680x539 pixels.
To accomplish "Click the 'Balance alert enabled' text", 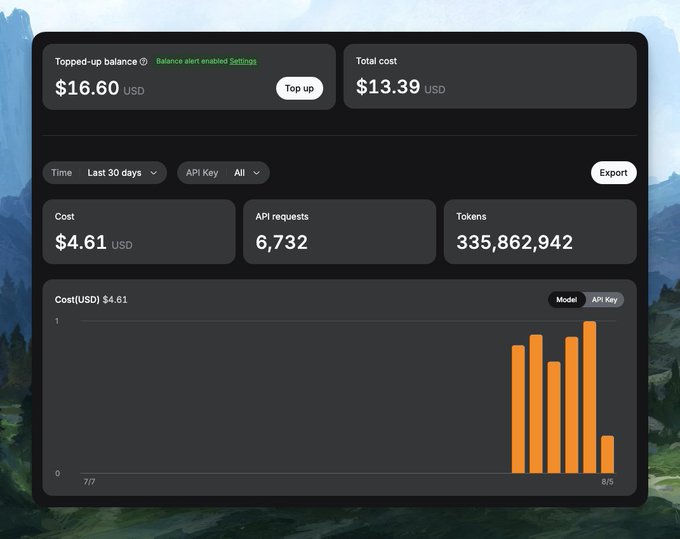I will click(192, 61).
